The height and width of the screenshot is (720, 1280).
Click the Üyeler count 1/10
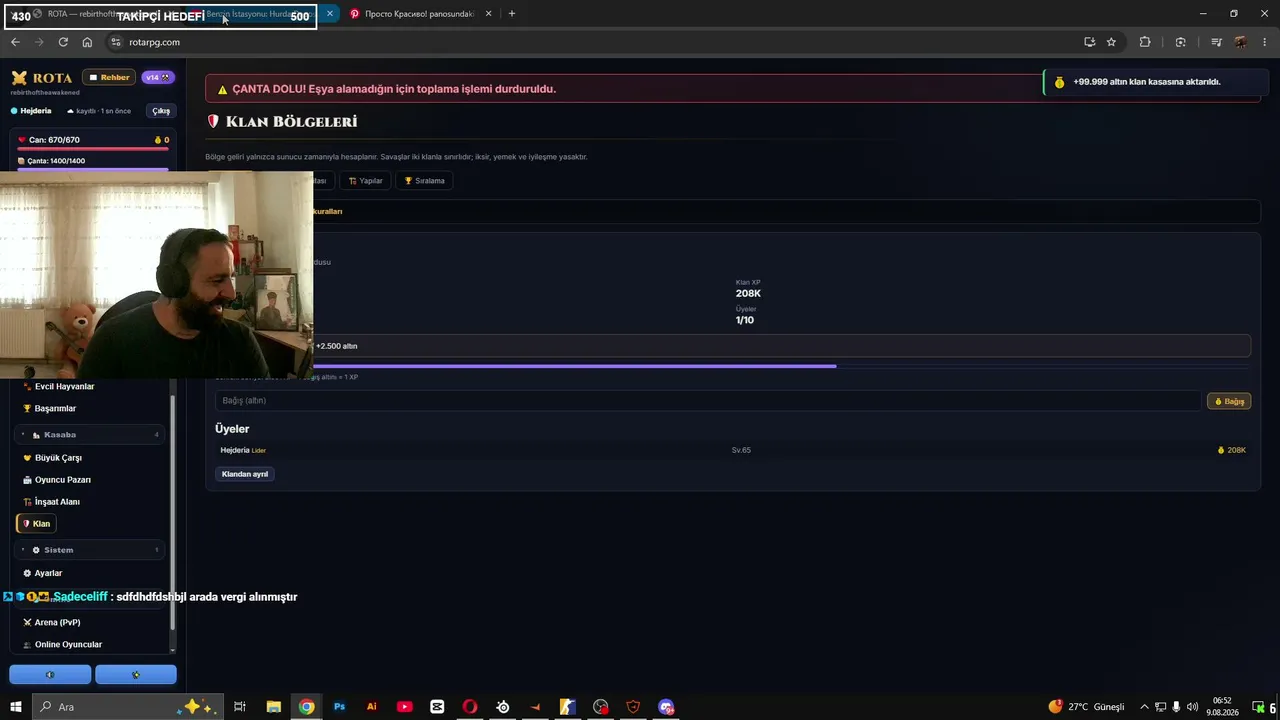(745, 320)
